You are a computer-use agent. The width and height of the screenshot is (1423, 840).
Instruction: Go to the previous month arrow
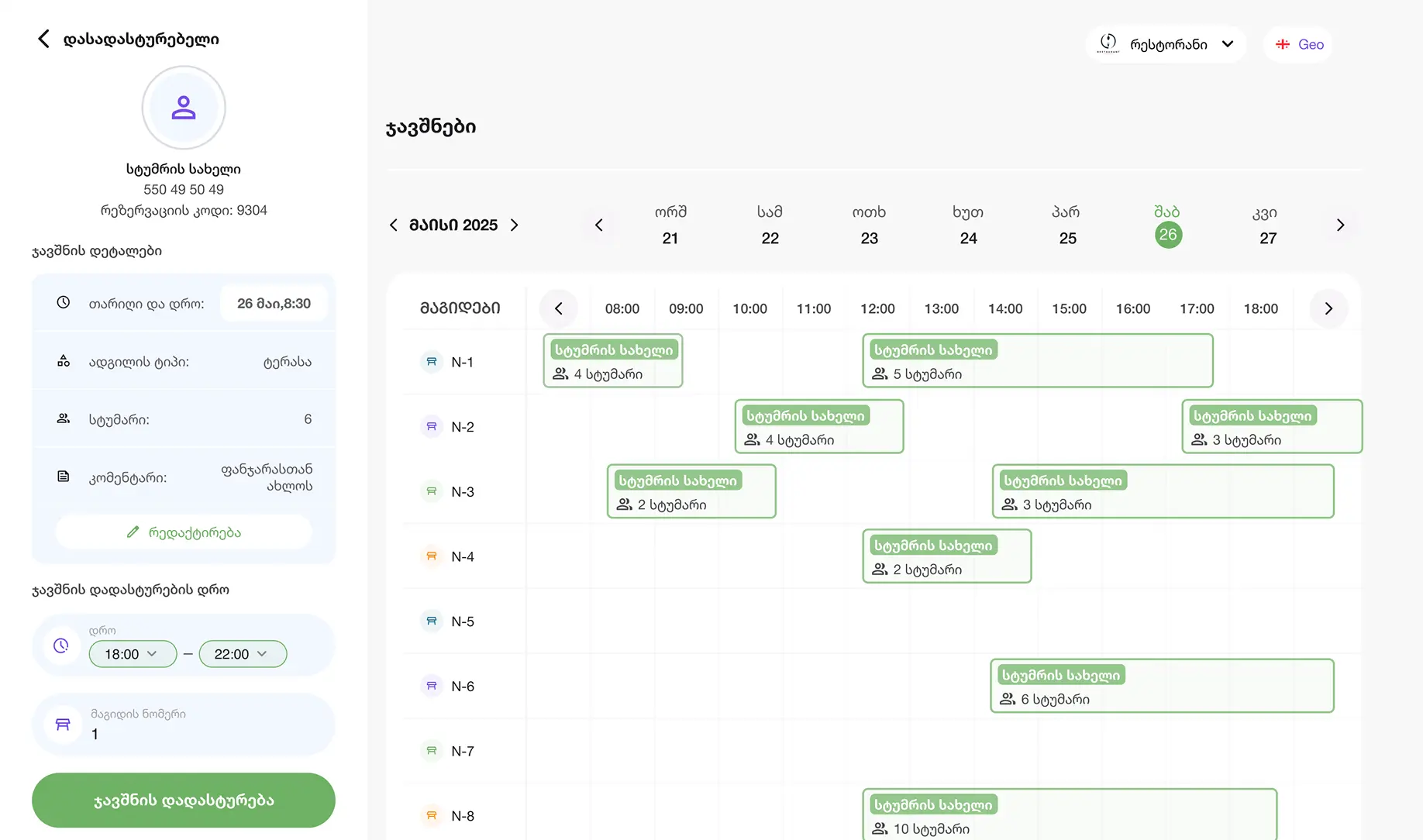(394, 225)
